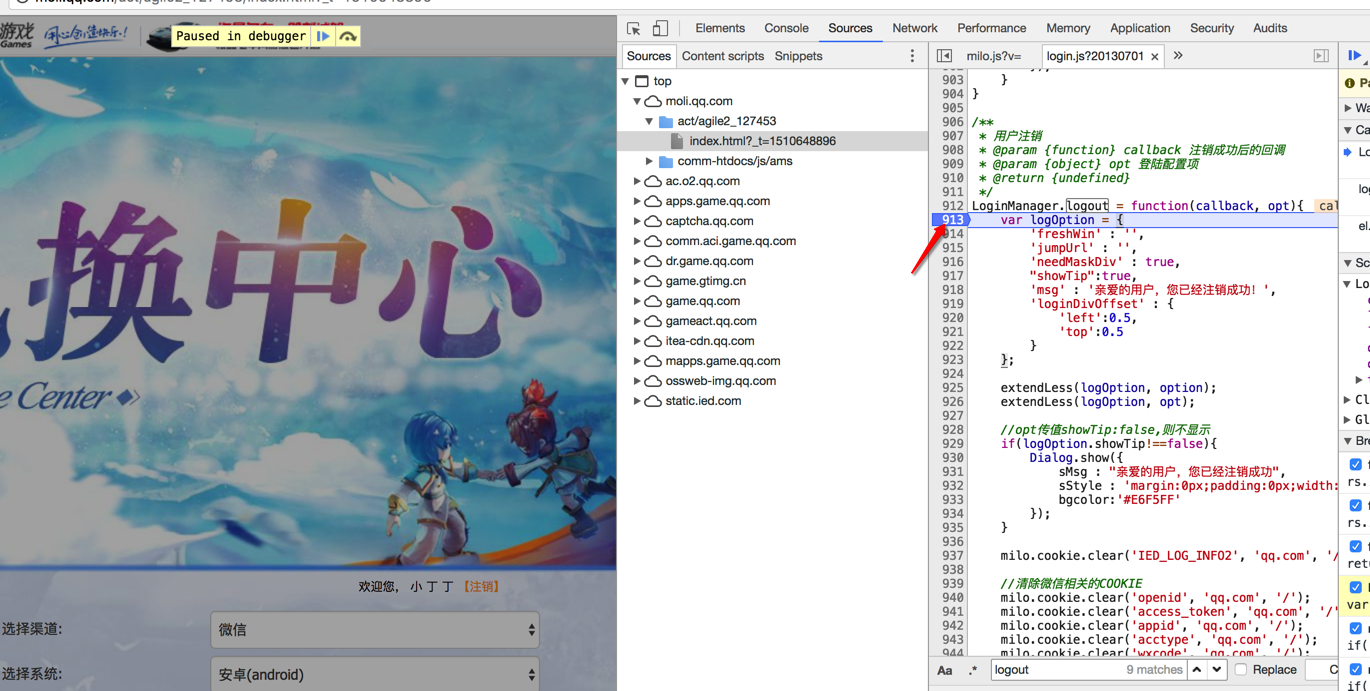Expand the dr.game.qq.com domain
Image resolution: width=1370 pixels, height=691 pixels.
point(637,261)
